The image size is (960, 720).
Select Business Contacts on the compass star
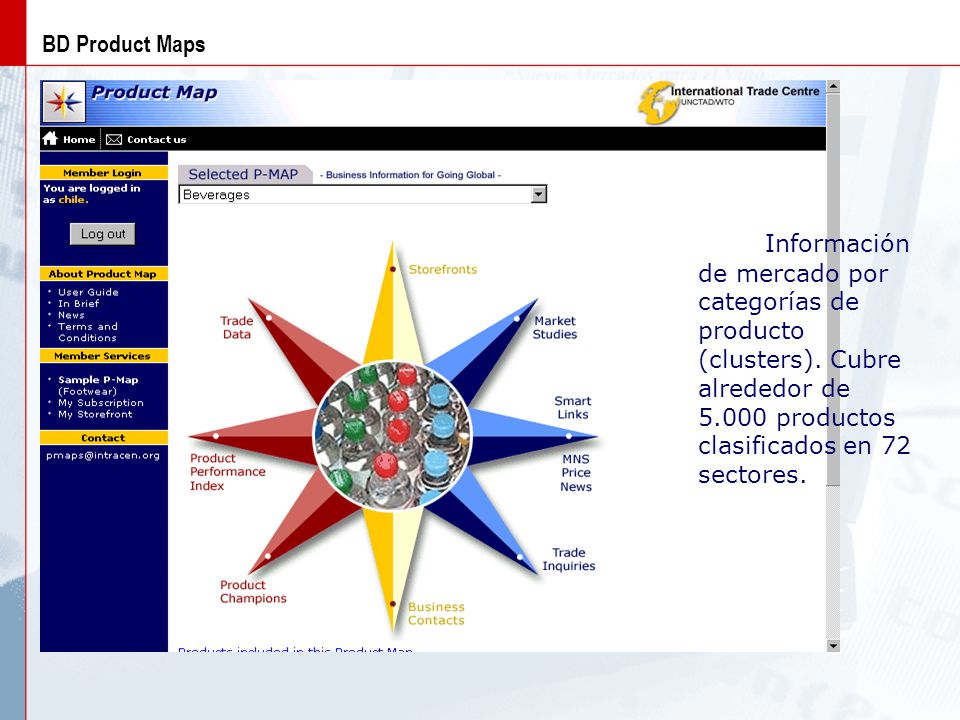pyautogui.click(x=437, y=613)
